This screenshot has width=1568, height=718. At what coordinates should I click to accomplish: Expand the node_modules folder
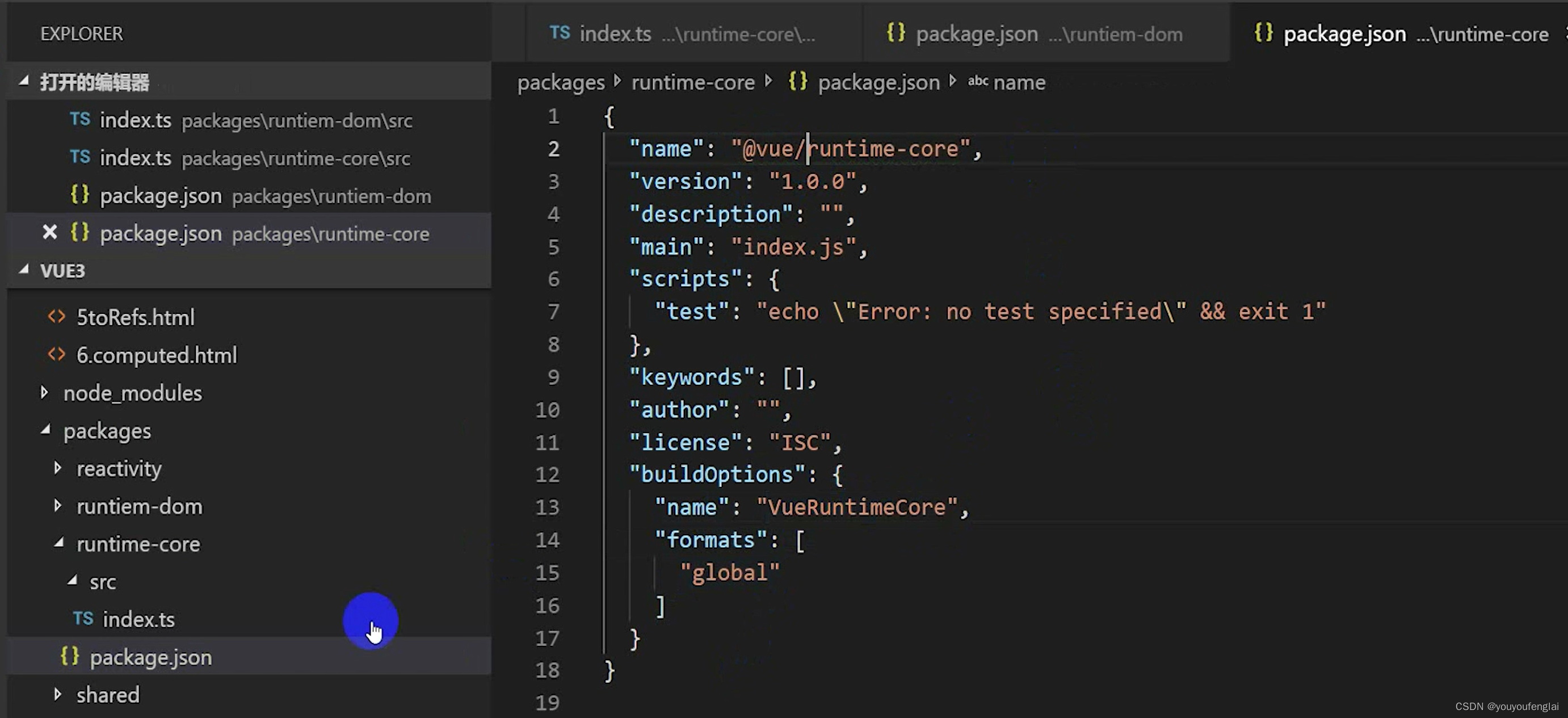tap(44, 393)
